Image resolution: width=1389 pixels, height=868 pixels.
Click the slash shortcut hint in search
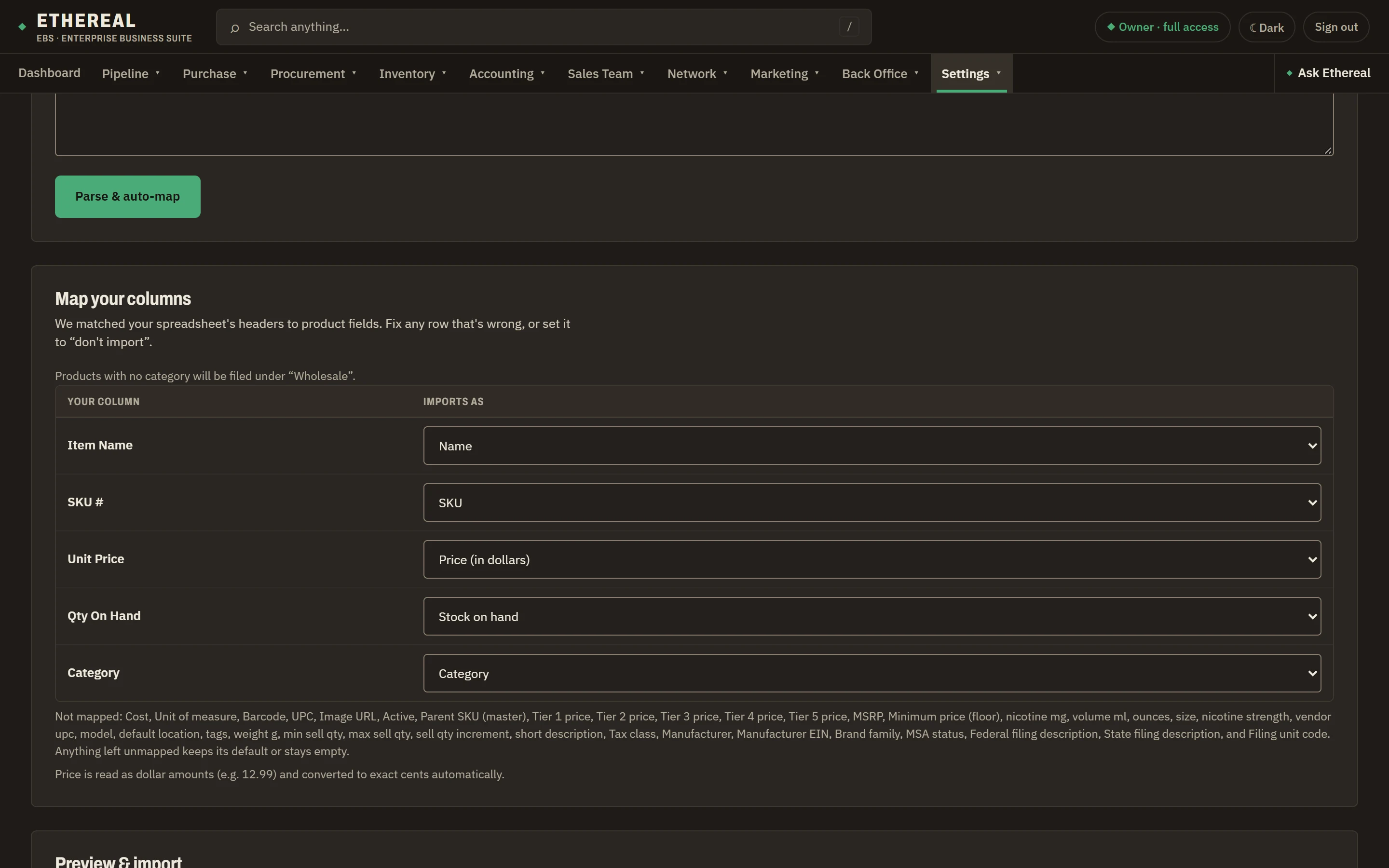pyautogui.click(x=849, y=27)
